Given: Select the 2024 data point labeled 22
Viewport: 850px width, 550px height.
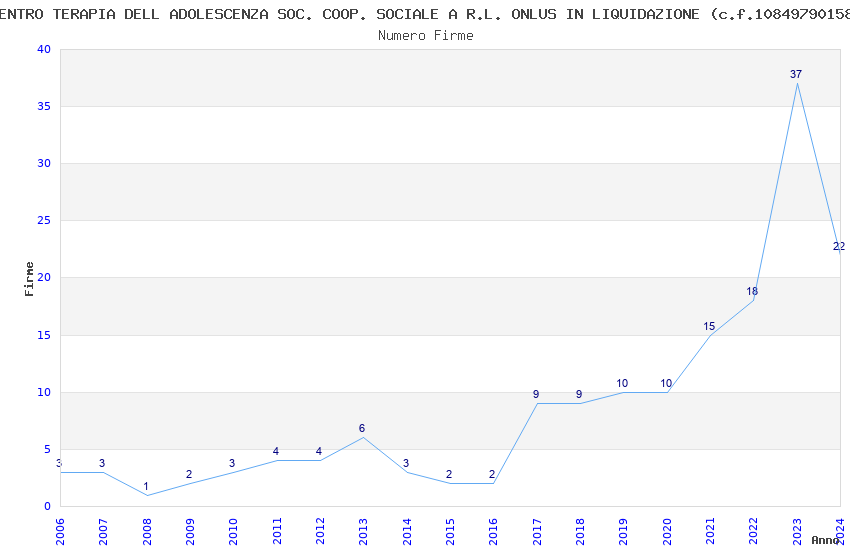Looking at the screenshot, I should click(x=838, y=254).
